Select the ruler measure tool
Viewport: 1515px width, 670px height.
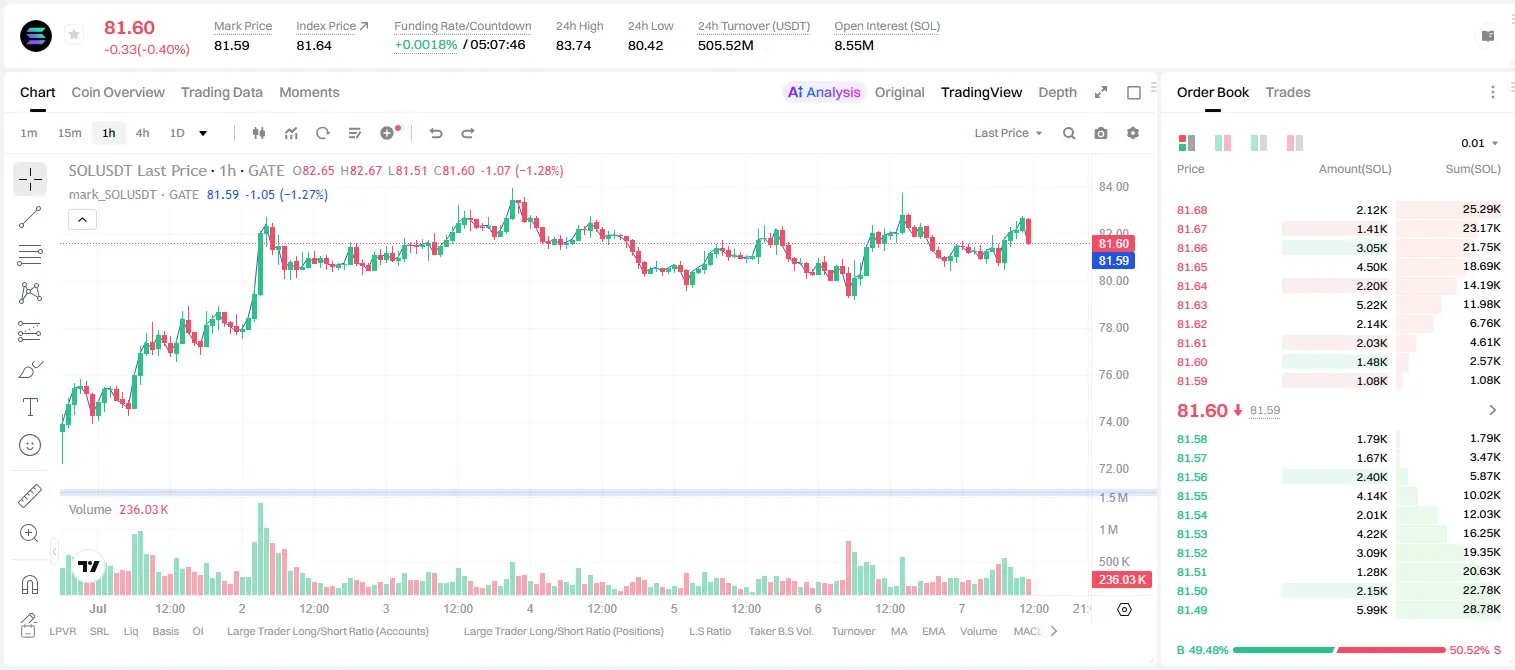(30, 496)
